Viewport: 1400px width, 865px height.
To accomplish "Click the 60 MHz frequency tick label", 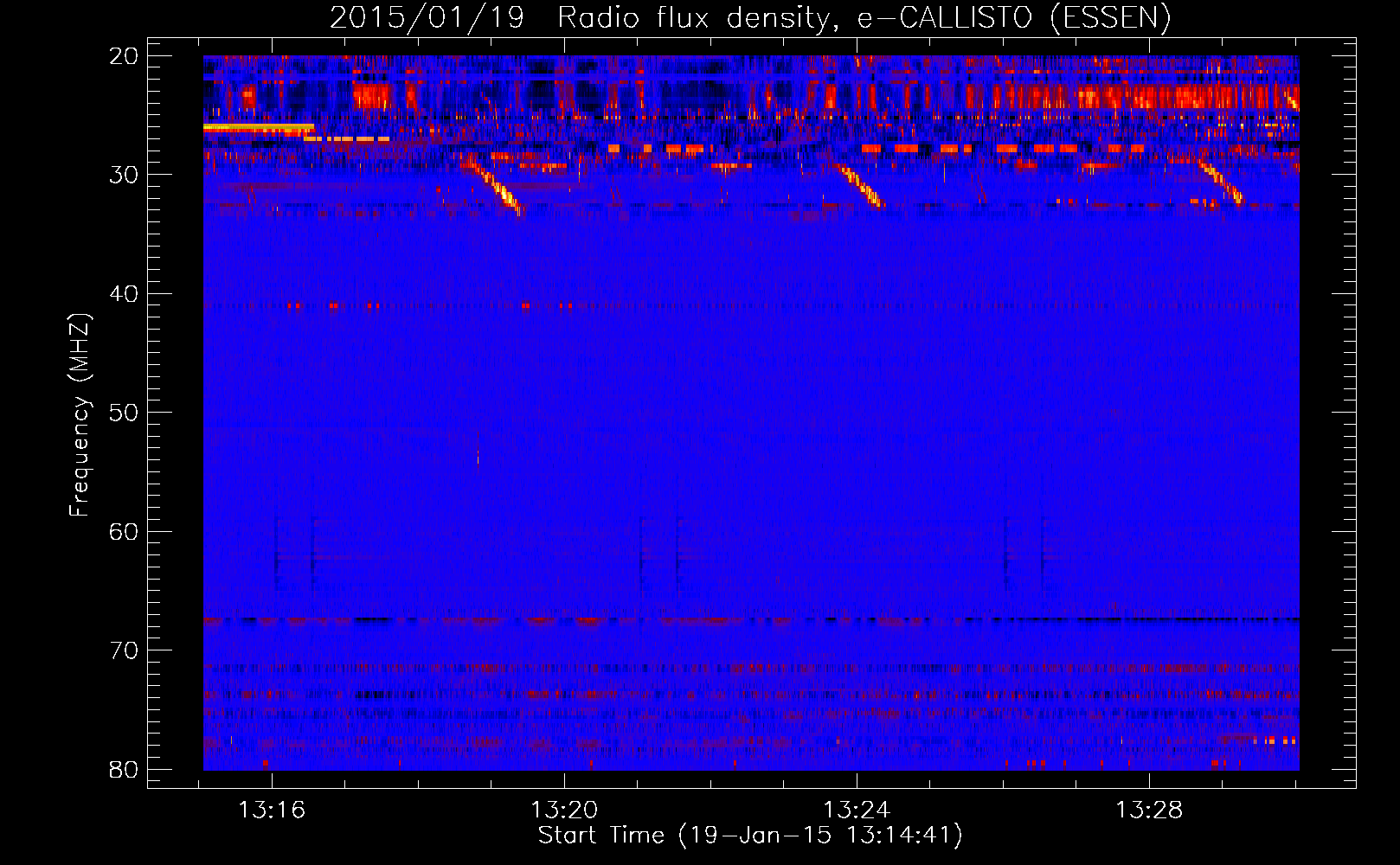I will point(124,532).
